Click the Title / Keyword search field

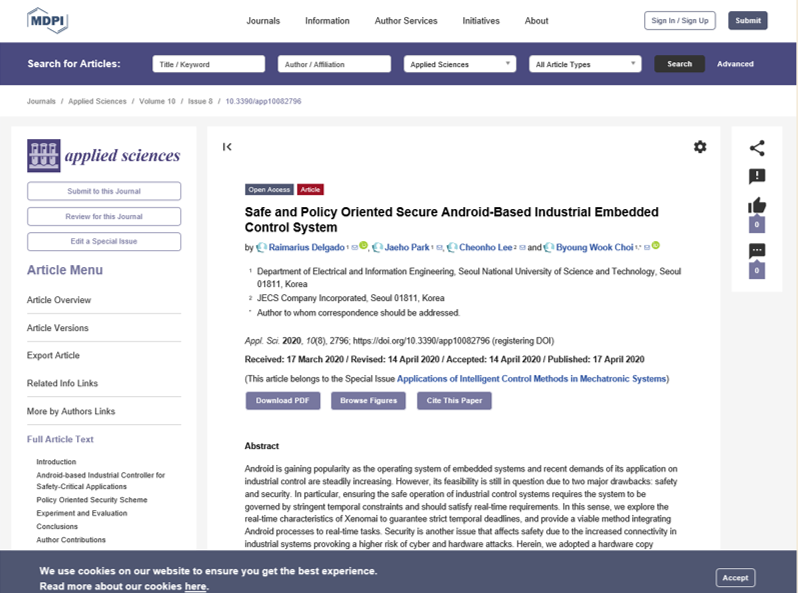209,64
